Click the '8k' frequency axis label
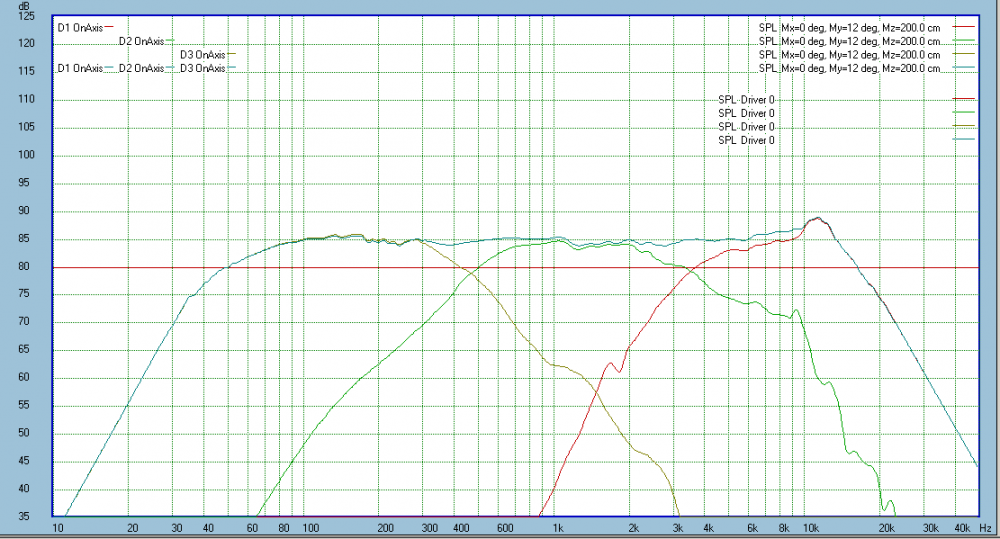Image resolution: width=1000 pixels, height=539 pixels. (784, 528)
